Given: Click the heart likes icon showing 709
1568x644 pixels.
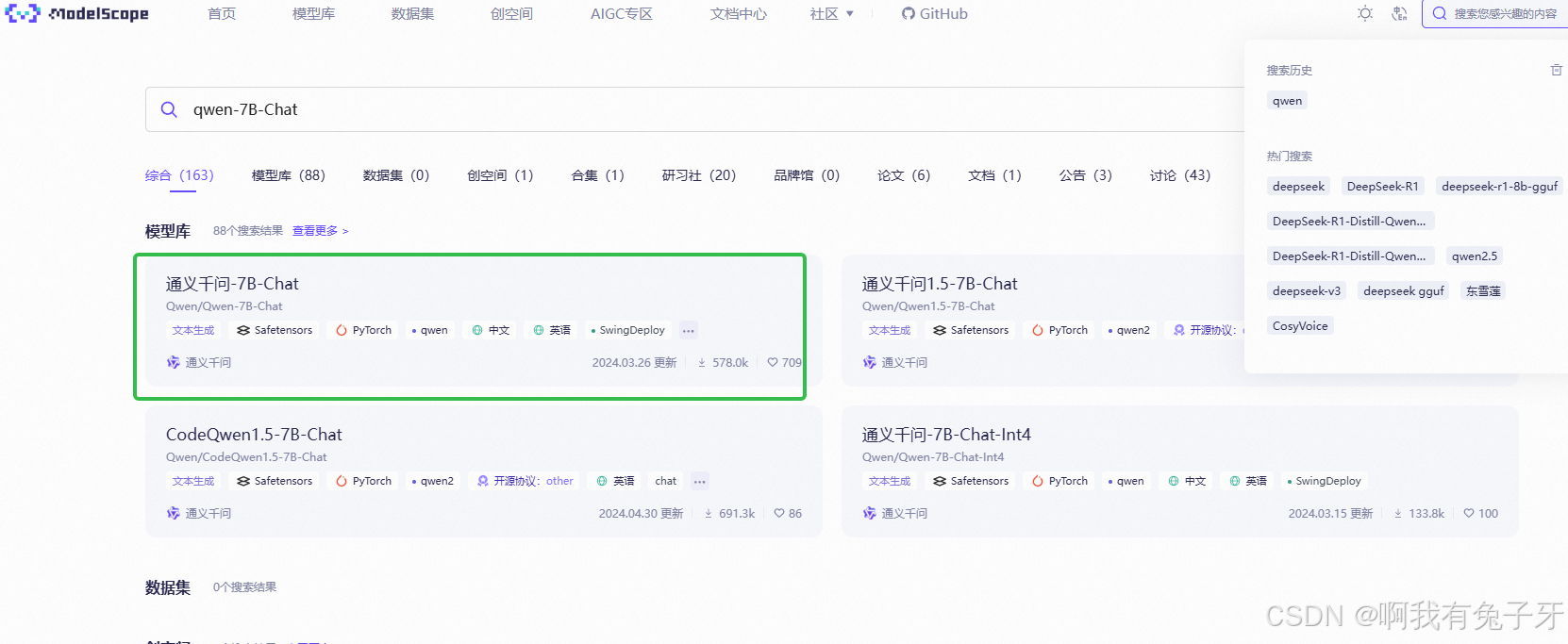Looking at the screenshot, I should pyautogui.click(x=773, y=362).
